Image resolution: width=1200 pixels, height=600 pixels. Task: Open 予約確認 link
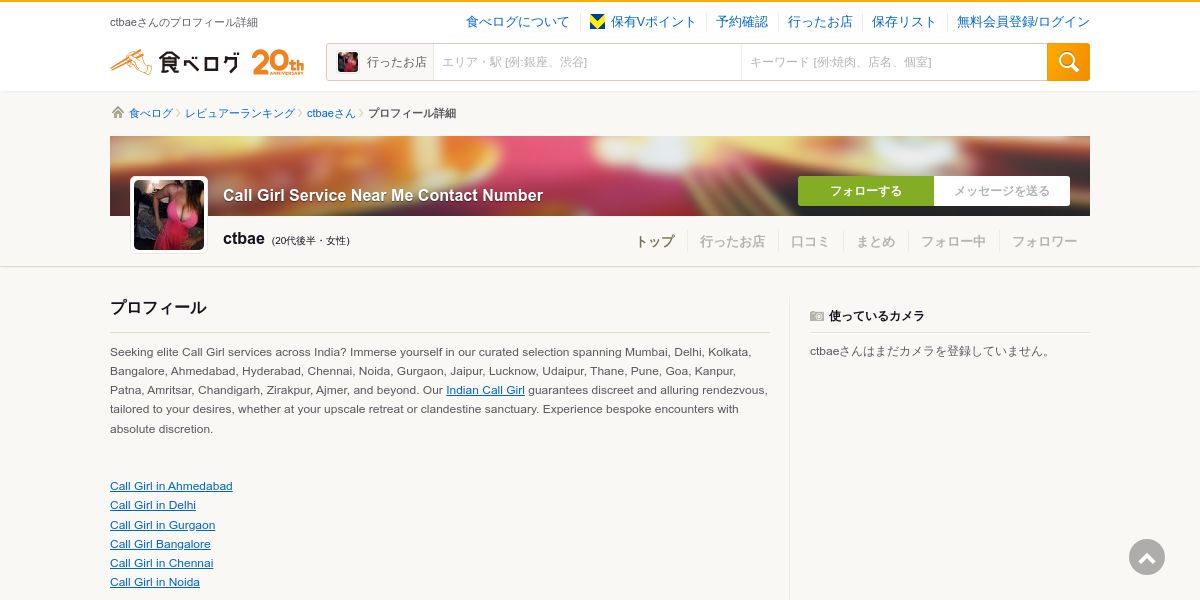742,22
